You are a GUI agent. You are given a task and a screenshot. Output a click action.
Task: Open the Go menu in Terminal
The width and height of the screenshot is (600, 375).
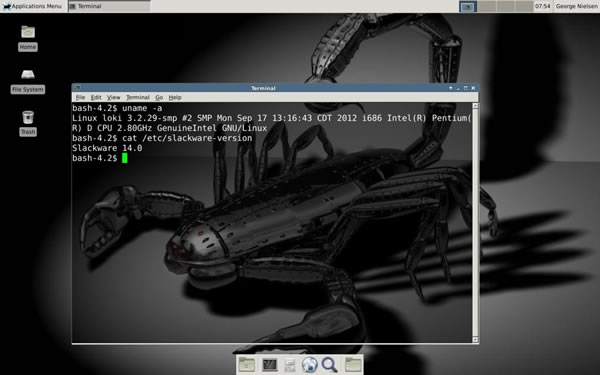(159, 98)
